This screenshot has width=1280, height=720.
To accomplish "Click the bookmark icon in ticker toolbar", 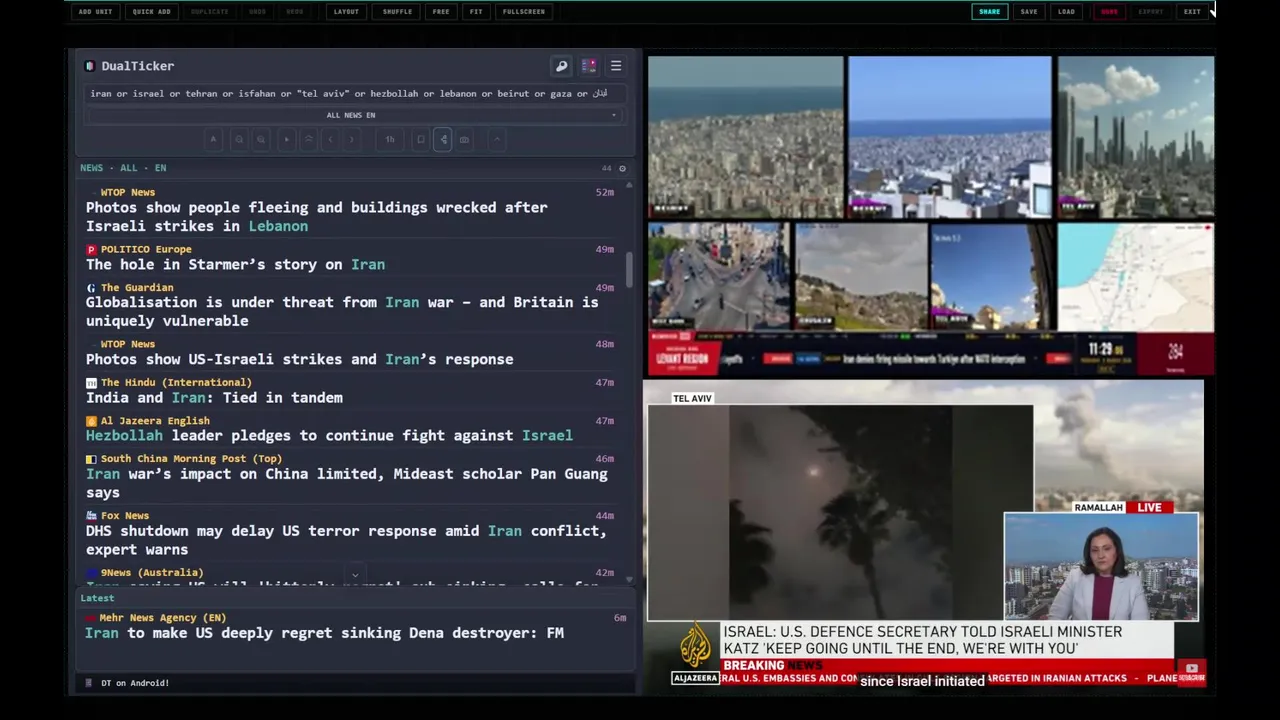I will tap(421, 140).
